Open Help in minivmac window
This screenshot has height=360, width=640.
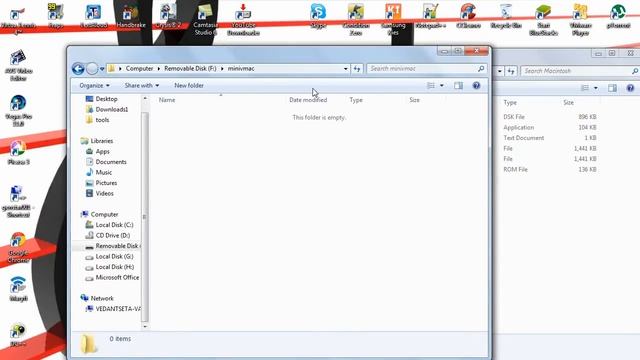(476, 85)
